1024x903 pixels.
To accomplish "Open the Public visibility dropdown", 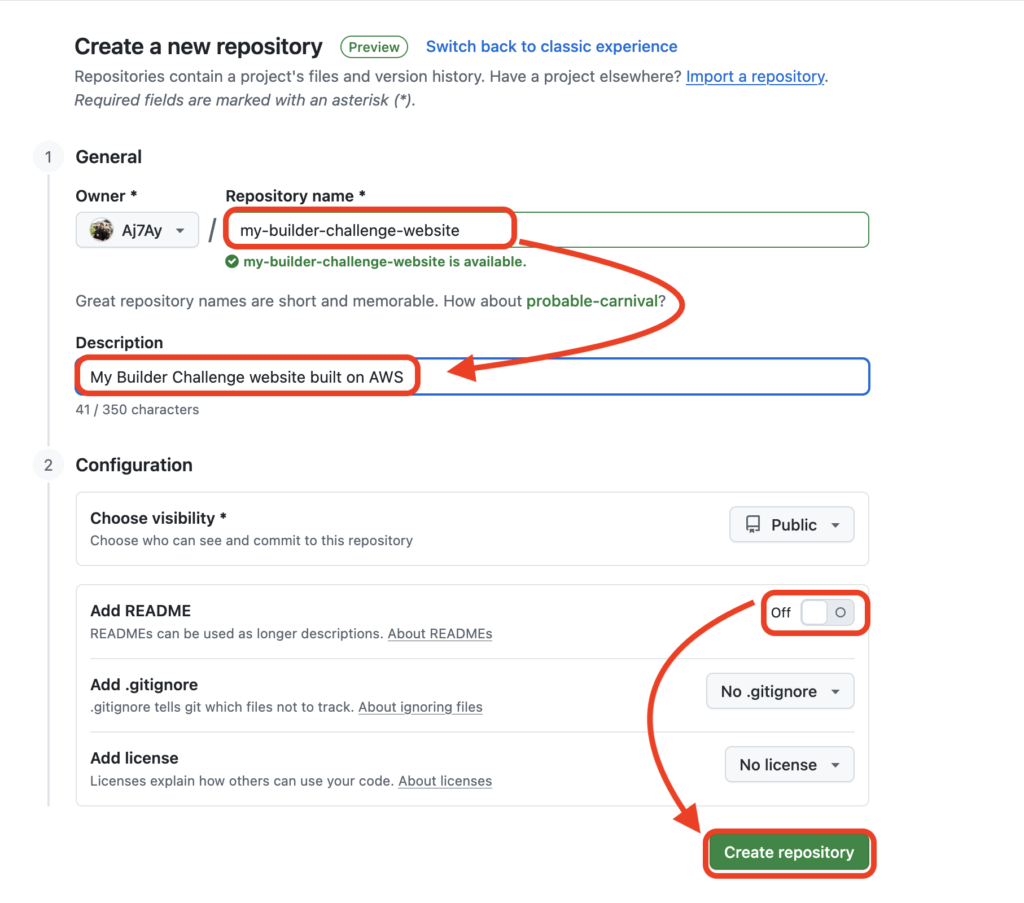I will click(x=792, y=524).
